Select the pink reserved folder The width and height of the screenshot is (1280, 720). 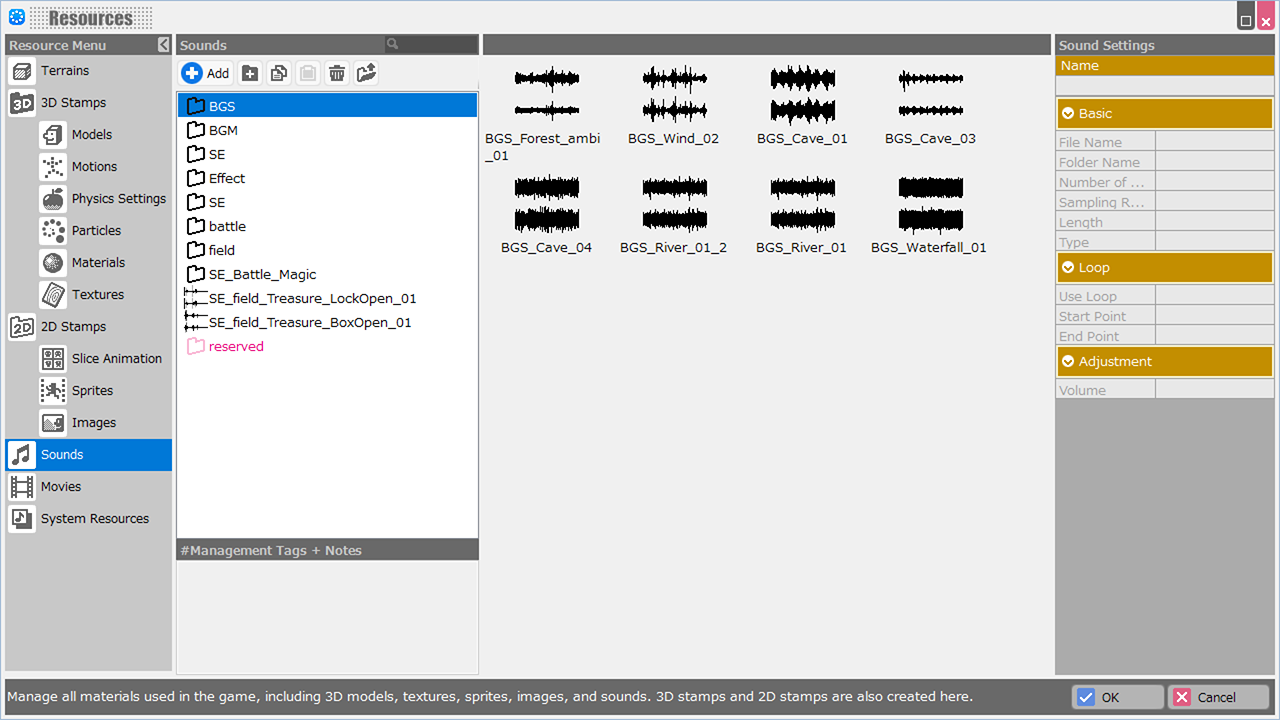point(235,347)
